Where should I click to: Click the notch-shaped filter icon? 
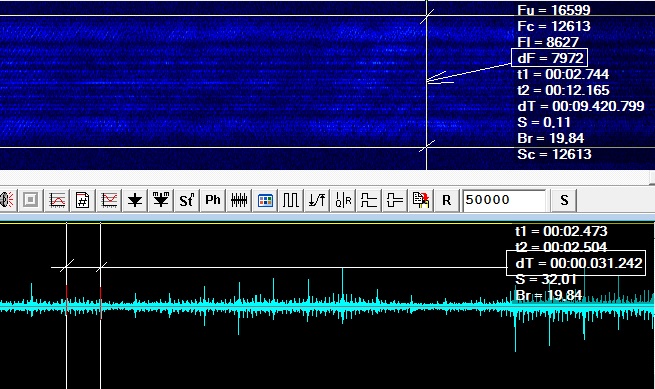(395, 200)
